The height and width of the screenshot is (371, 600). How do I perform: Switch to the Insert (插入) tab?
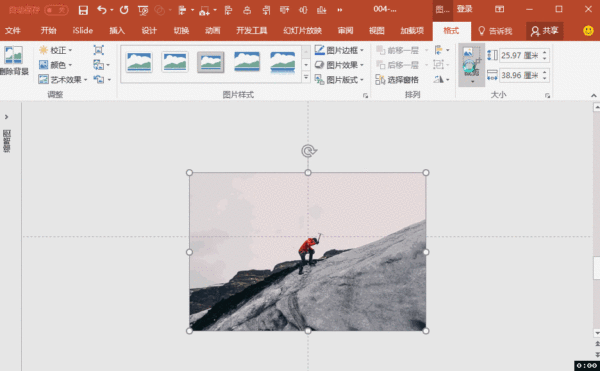click(117, 31)
